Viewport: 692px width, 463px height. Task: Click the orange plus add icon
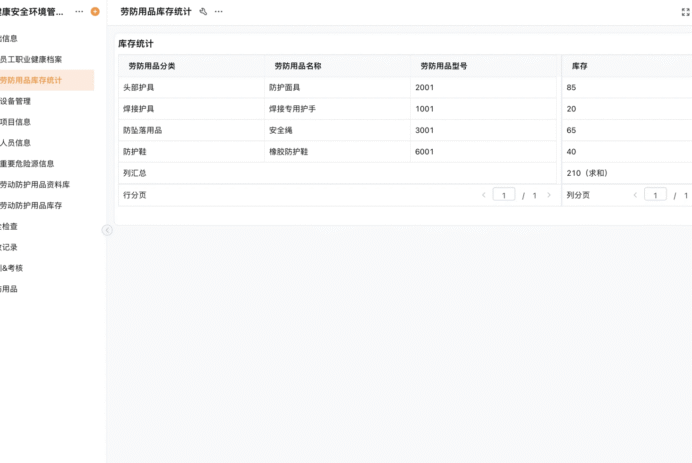tap(95, 11)
